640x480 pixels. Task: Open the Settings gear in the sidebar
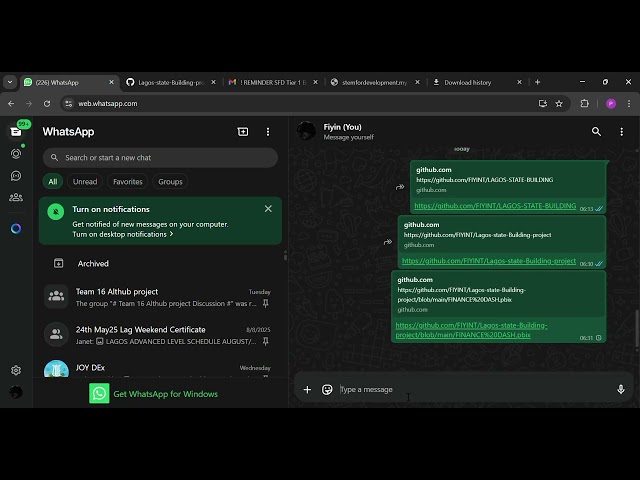click(16, 370)
